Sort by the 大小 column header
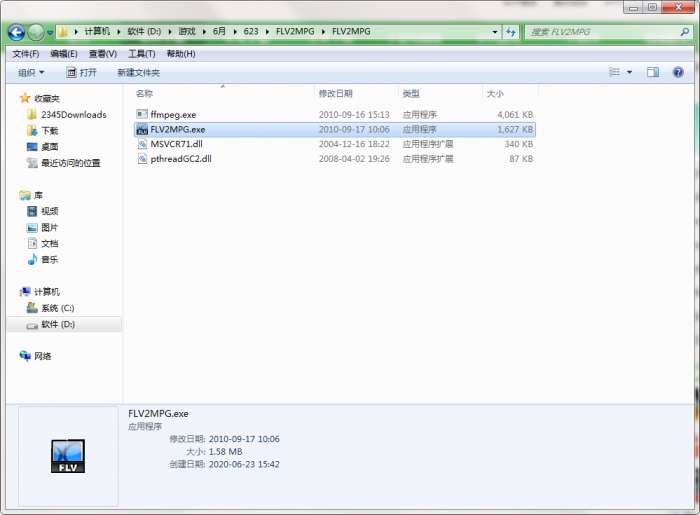The width and height of the screenshot is (700, 515). coord(495,93)
